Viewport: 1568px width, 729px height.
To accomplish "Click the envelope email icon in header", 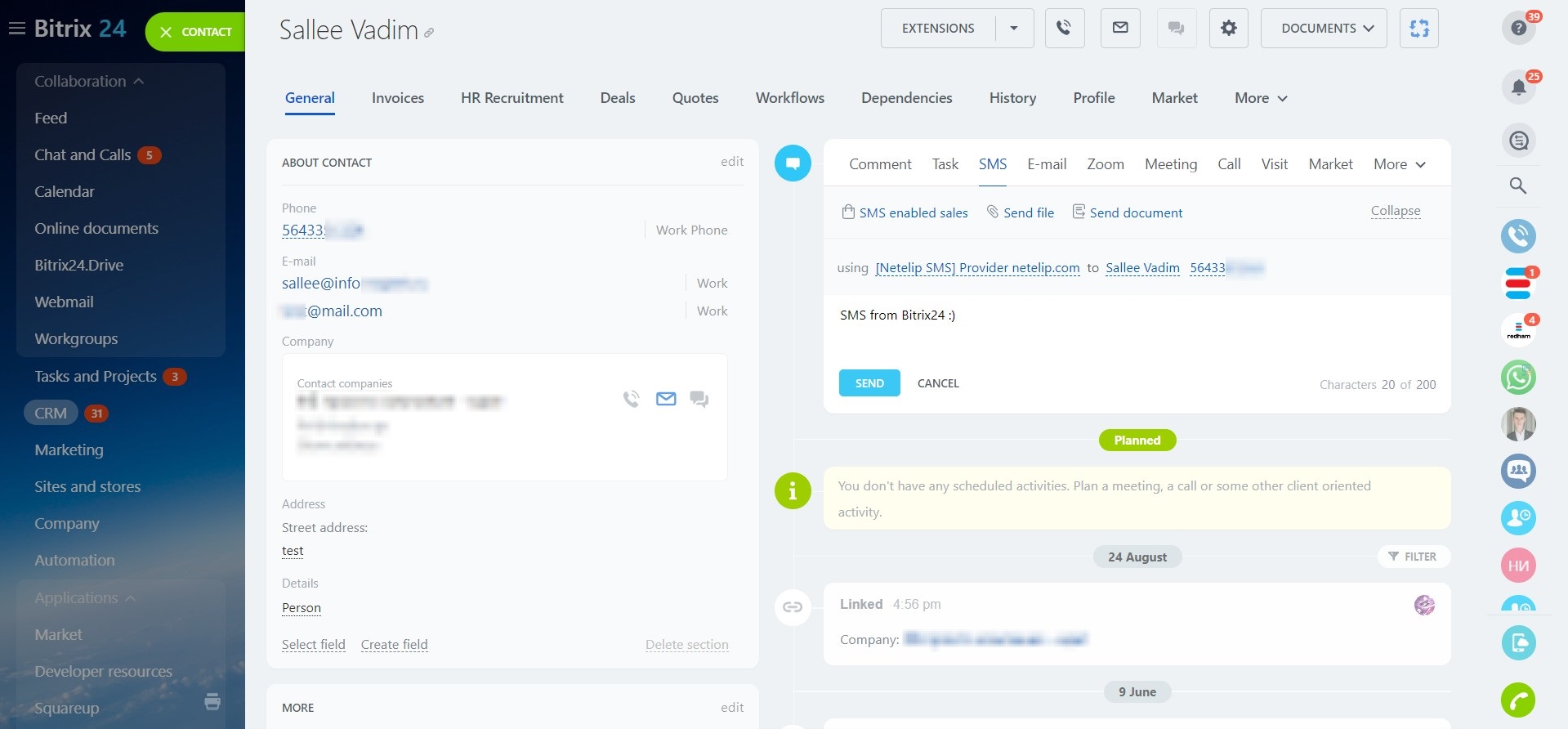I will 1120,29.
